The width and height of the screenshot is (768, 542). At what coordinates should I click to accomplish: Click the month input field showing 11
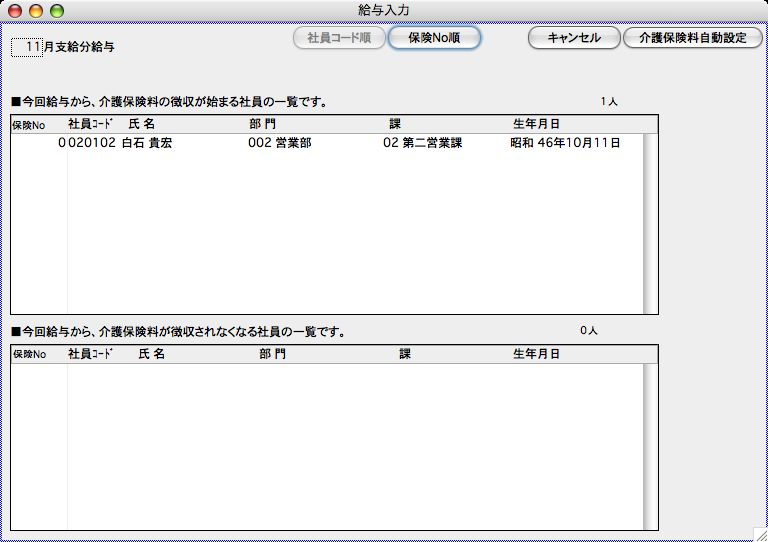click(27, 46)
